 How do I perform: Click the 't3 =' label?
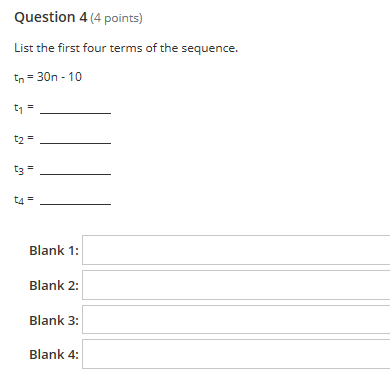point(24,169)
